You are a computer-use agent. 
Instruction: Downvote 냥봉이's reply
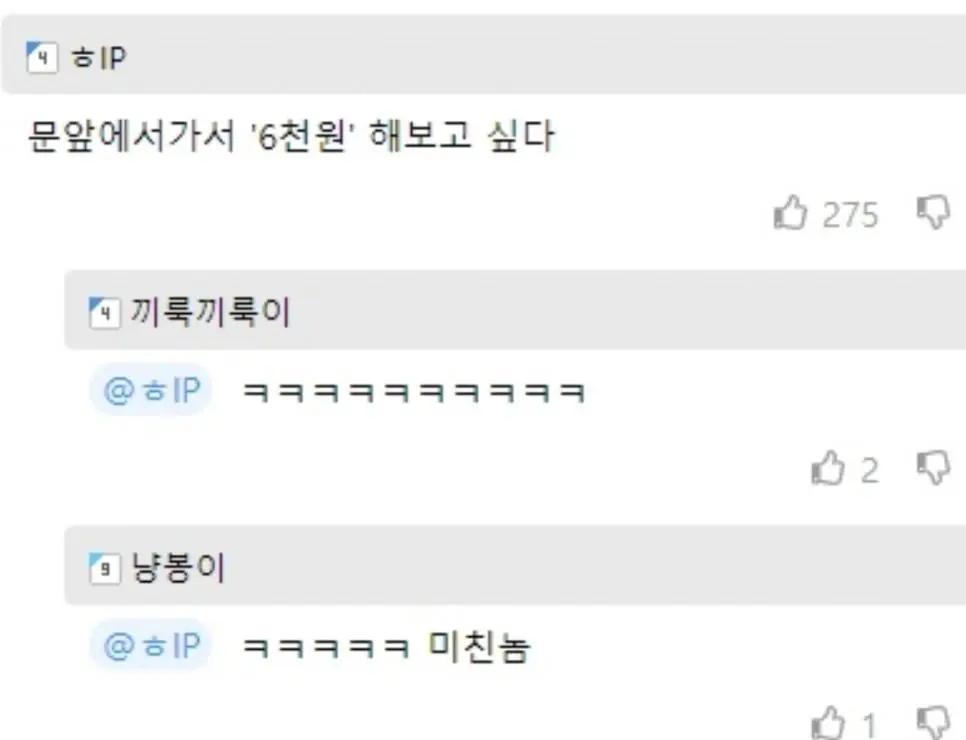[x=933, y=723]
